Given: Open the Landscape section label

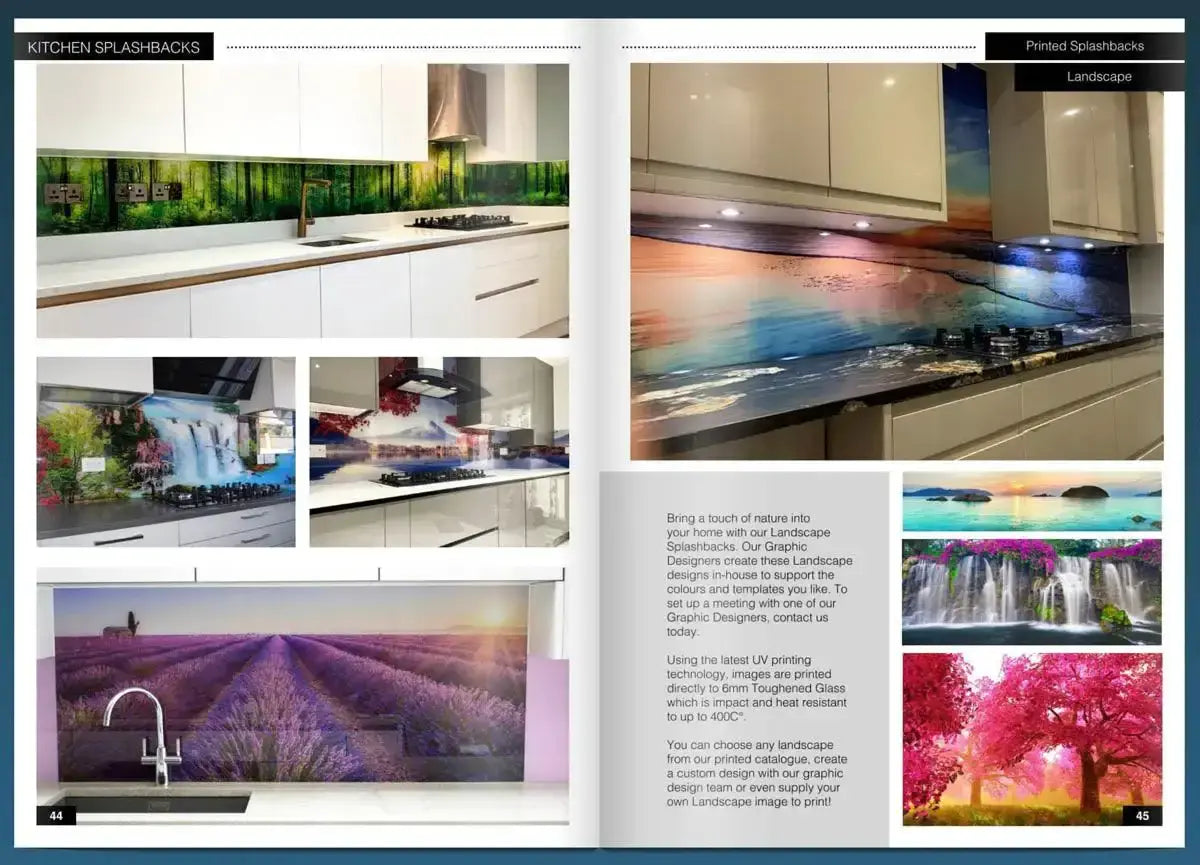Looking at the screenshot, I should [1098, 77].
